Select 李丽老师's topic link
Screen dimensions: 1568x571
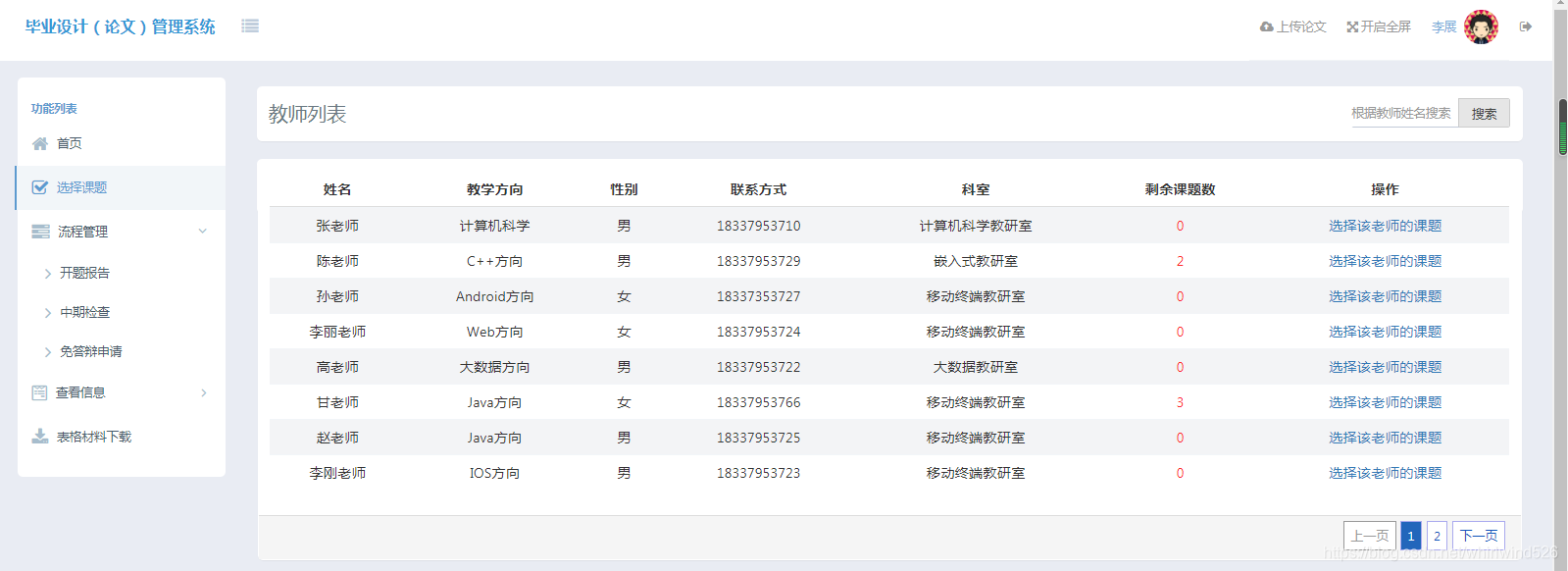1385,332
